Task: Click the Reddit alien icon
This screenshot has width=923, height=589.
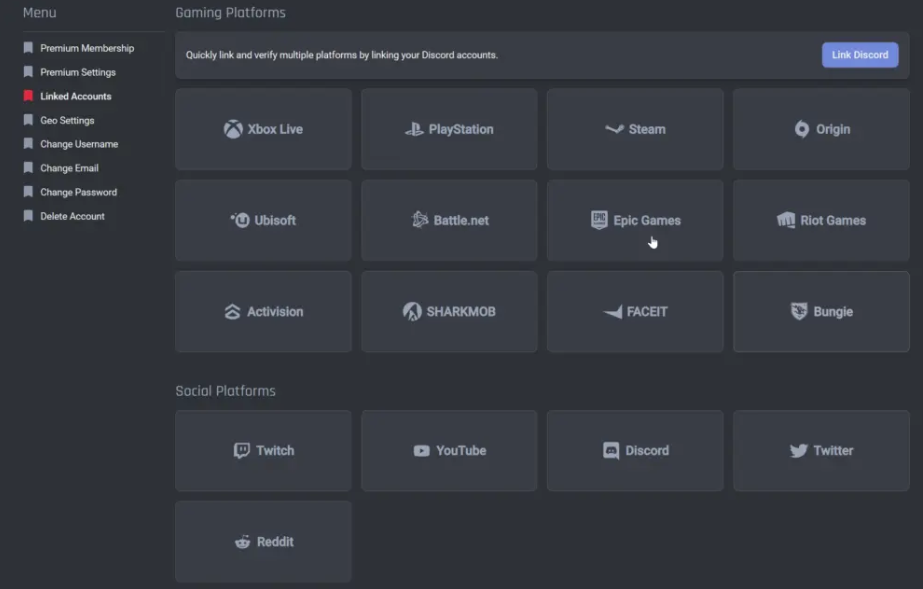Action: pos(243,542)
